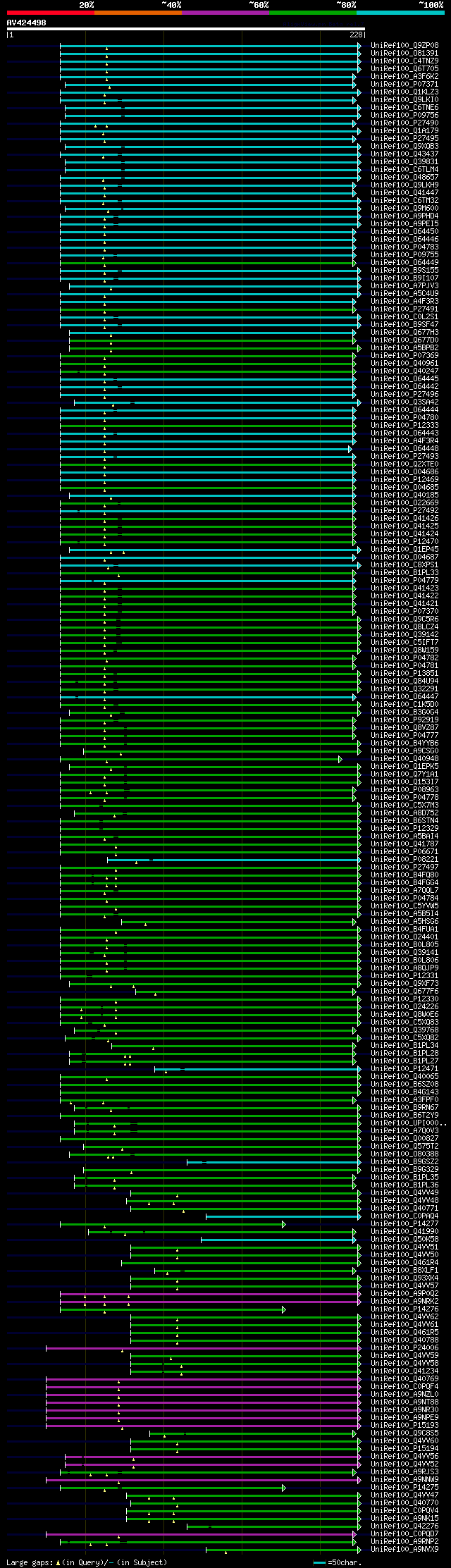Click the cyan alignment bar for UniRef100_P08221
451x1568 pixels.
[234, 859]
